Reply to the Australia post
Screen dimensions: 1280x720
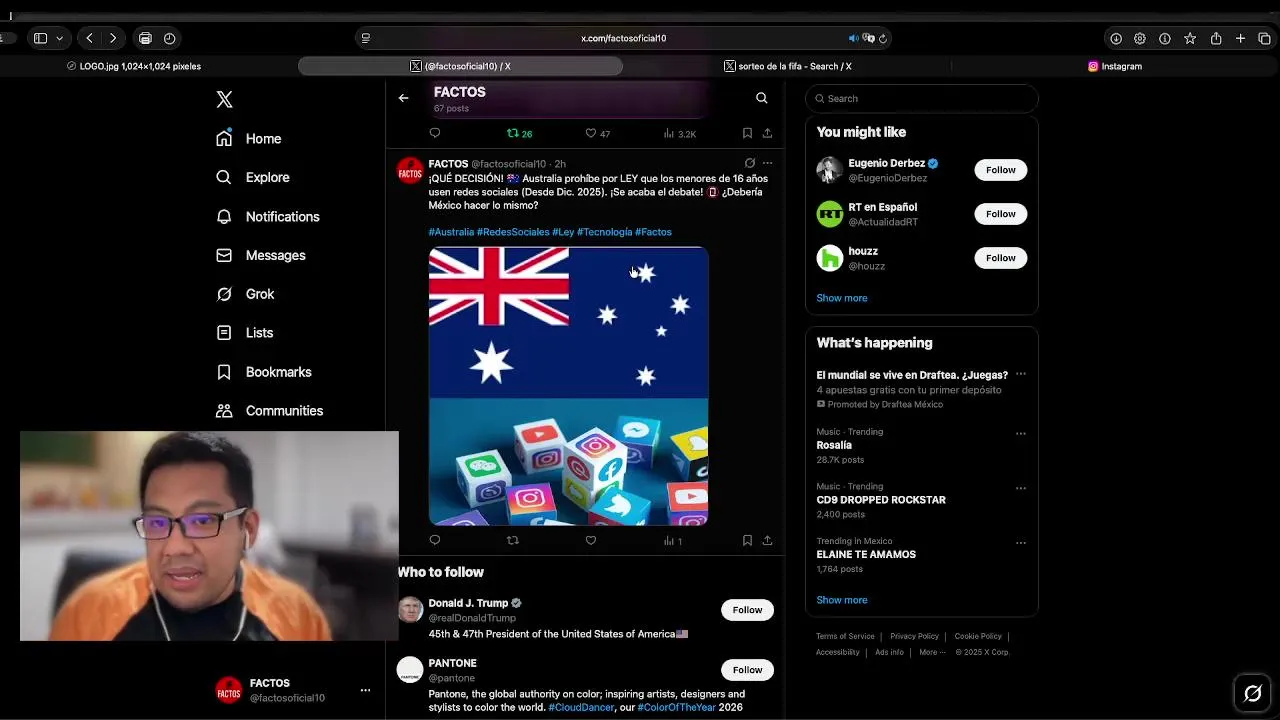click(435, 540)
